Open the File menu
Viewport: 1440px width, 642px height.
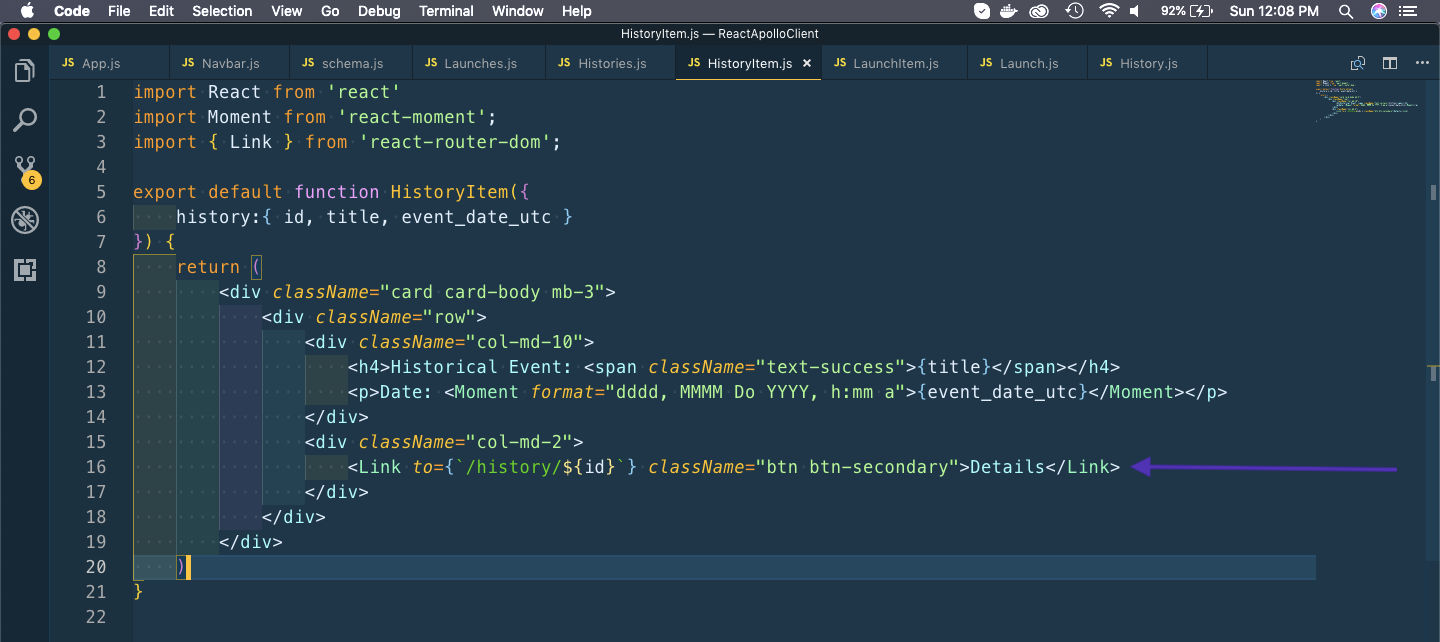pyautogui.click(x=119, y=11)
